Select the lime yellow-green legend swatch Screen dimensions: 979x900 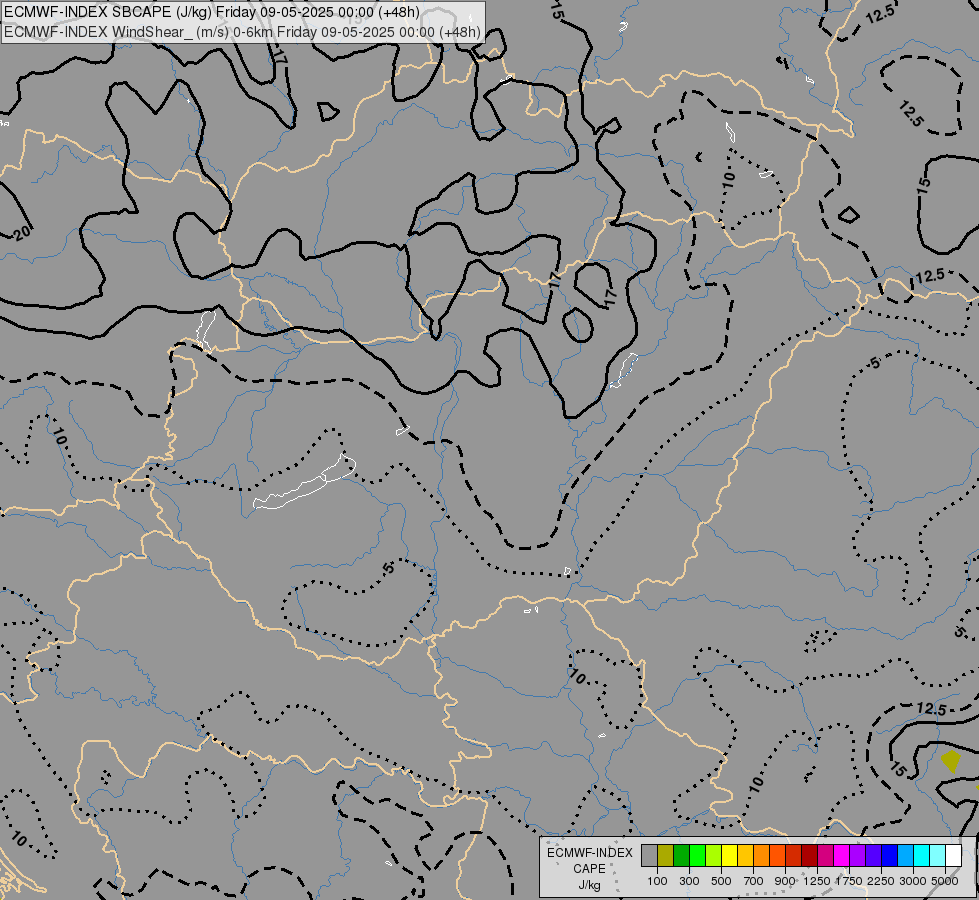click(714, 856)
